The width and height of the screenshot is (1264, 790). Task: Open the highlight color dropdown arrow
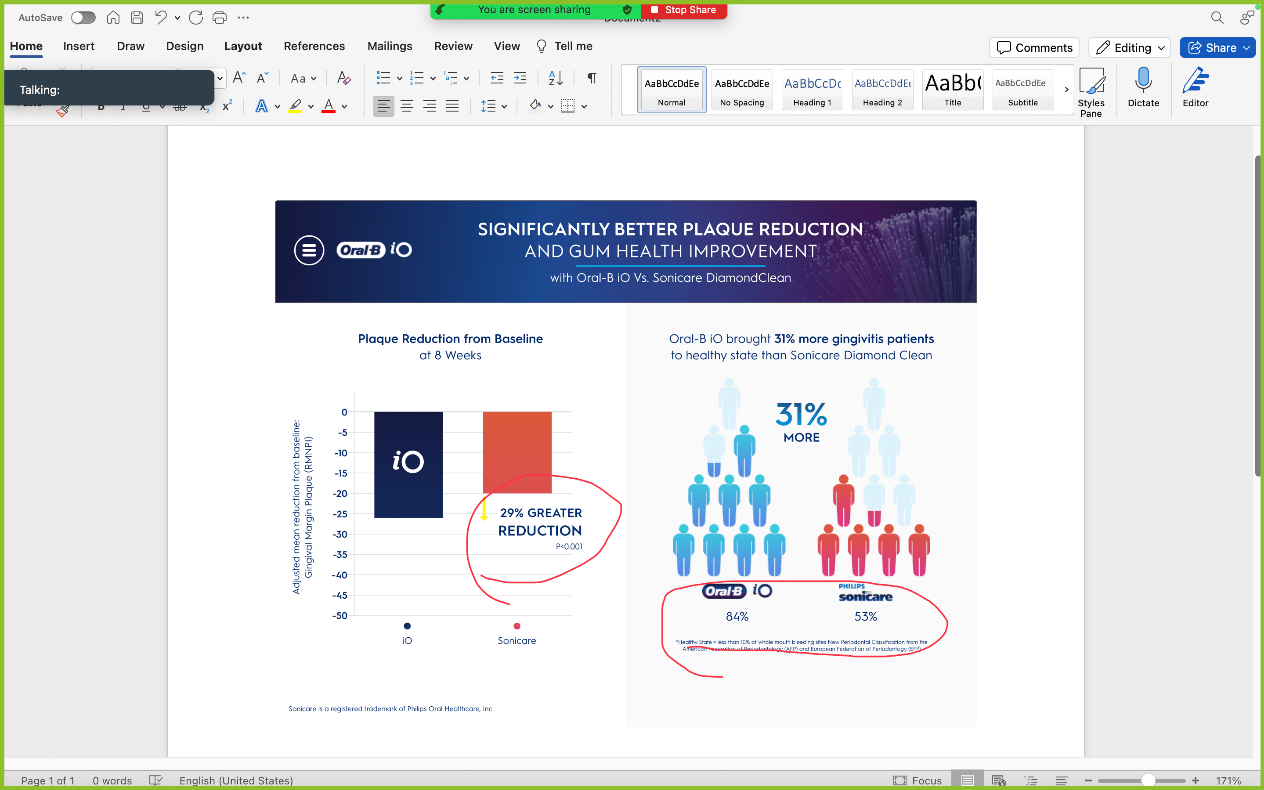(x=311, y=106)
